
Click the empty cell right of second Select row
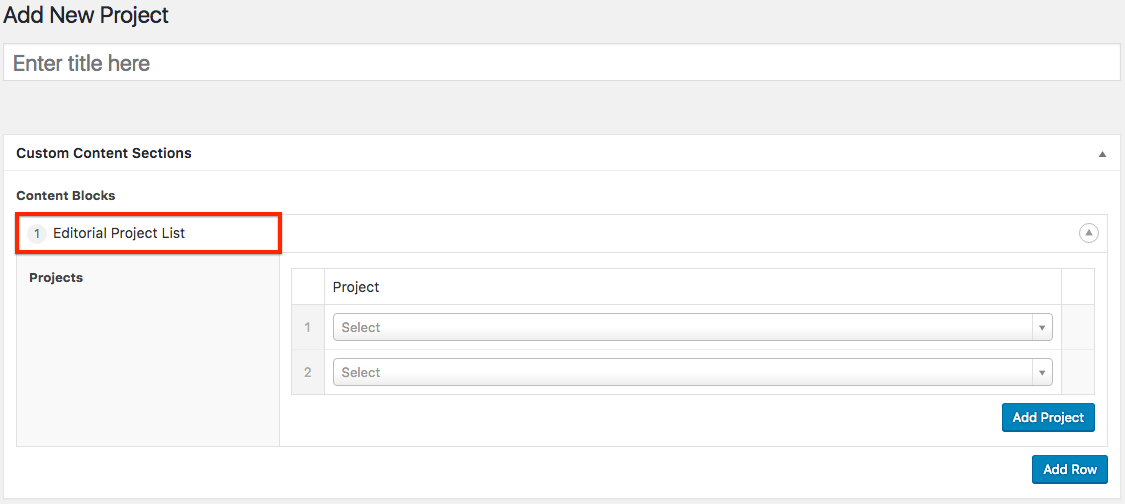point(1077,372)
